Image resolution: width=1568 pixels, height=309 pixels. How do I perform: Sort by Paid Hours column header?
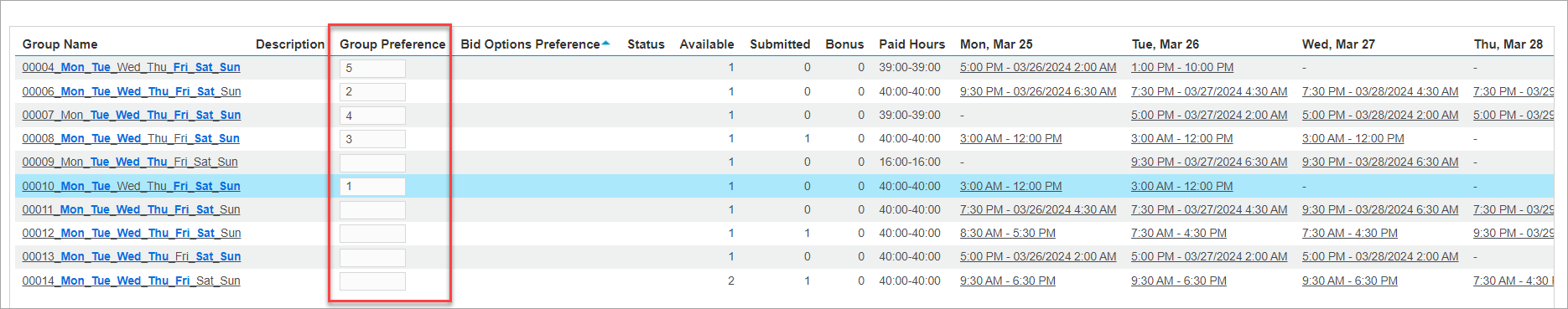tap(911, 44)
